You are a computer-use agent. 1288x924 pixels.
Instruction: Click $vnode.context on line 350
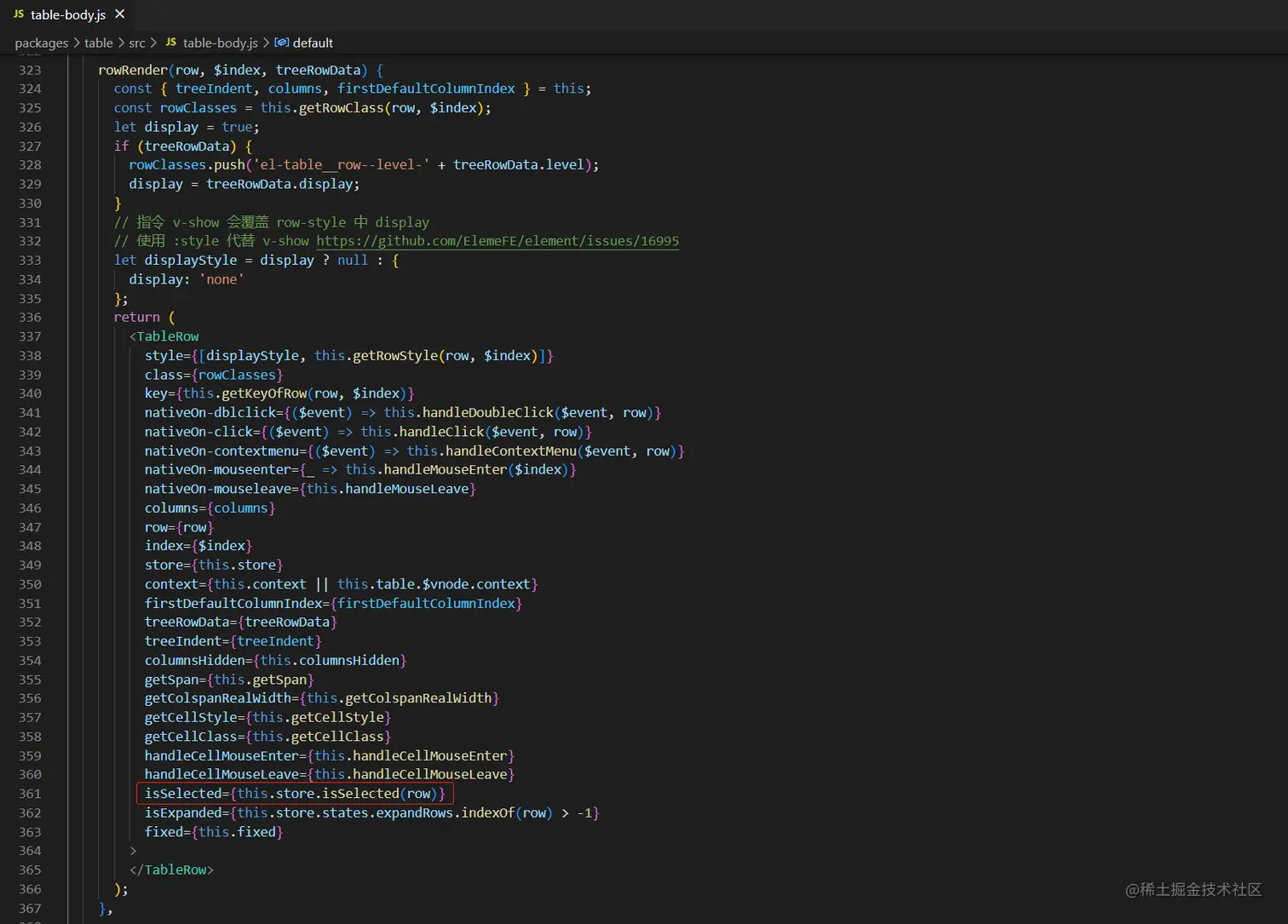click(477, 584)
